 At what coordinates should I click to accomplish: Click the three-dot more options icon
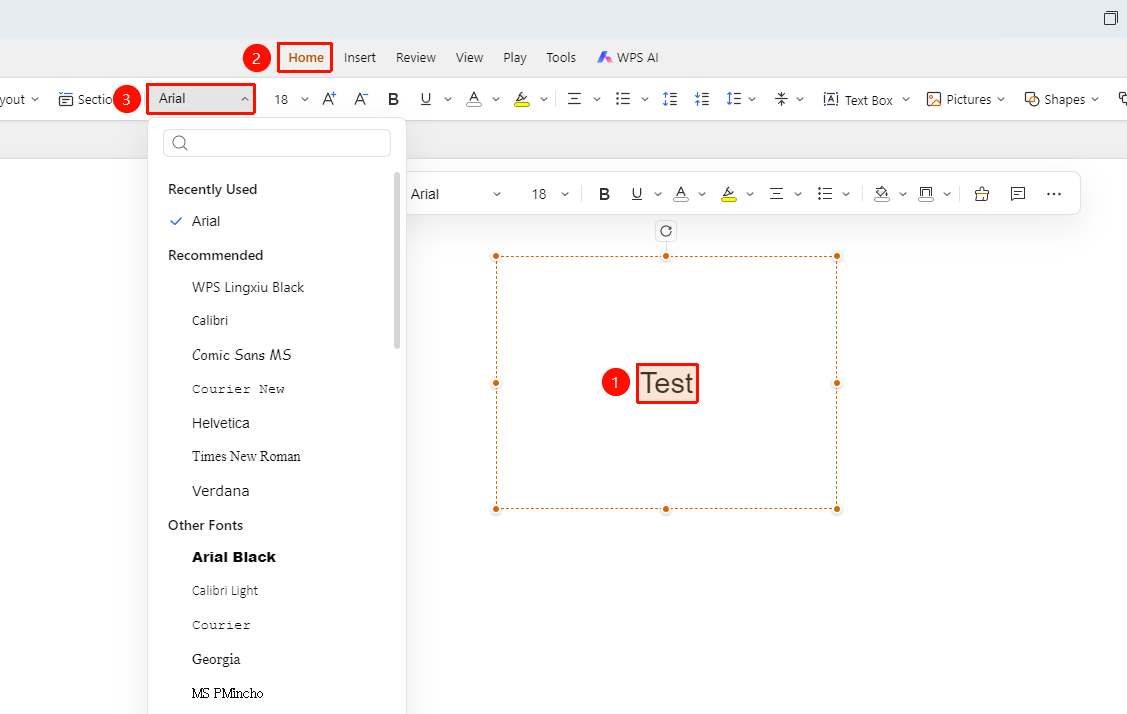coord(1054,193)
